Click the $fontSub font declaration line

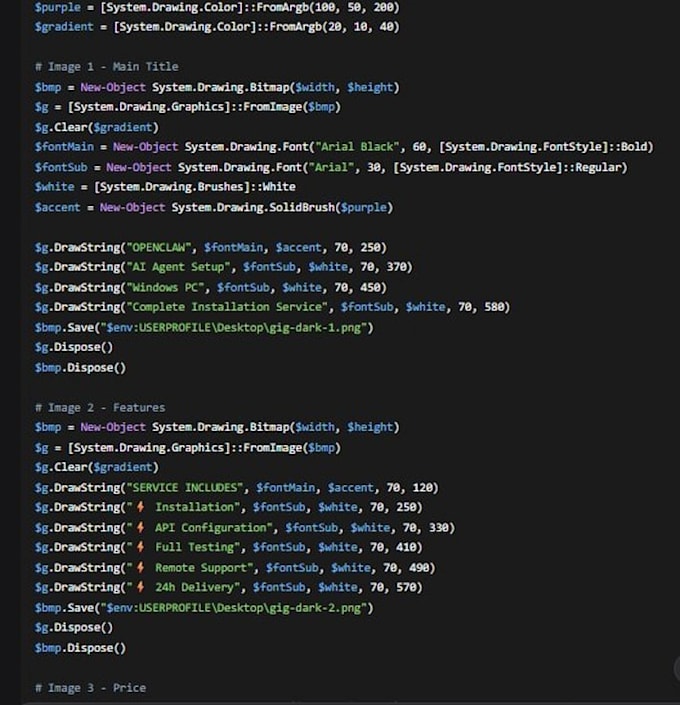tap(331, 167)
